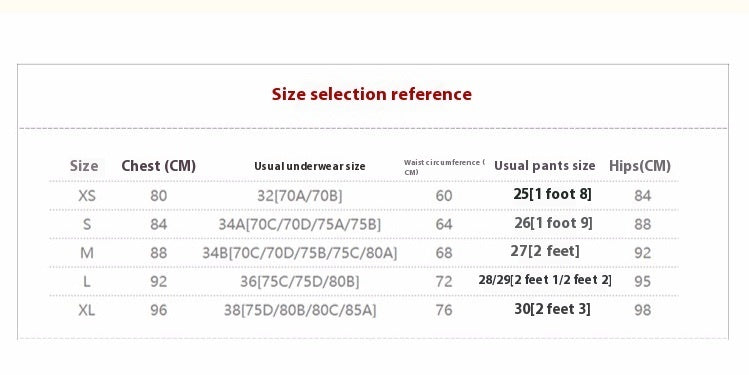Click the Hips(CM) column header
This screenshot has height=375, width=749.
coord(640,166)
